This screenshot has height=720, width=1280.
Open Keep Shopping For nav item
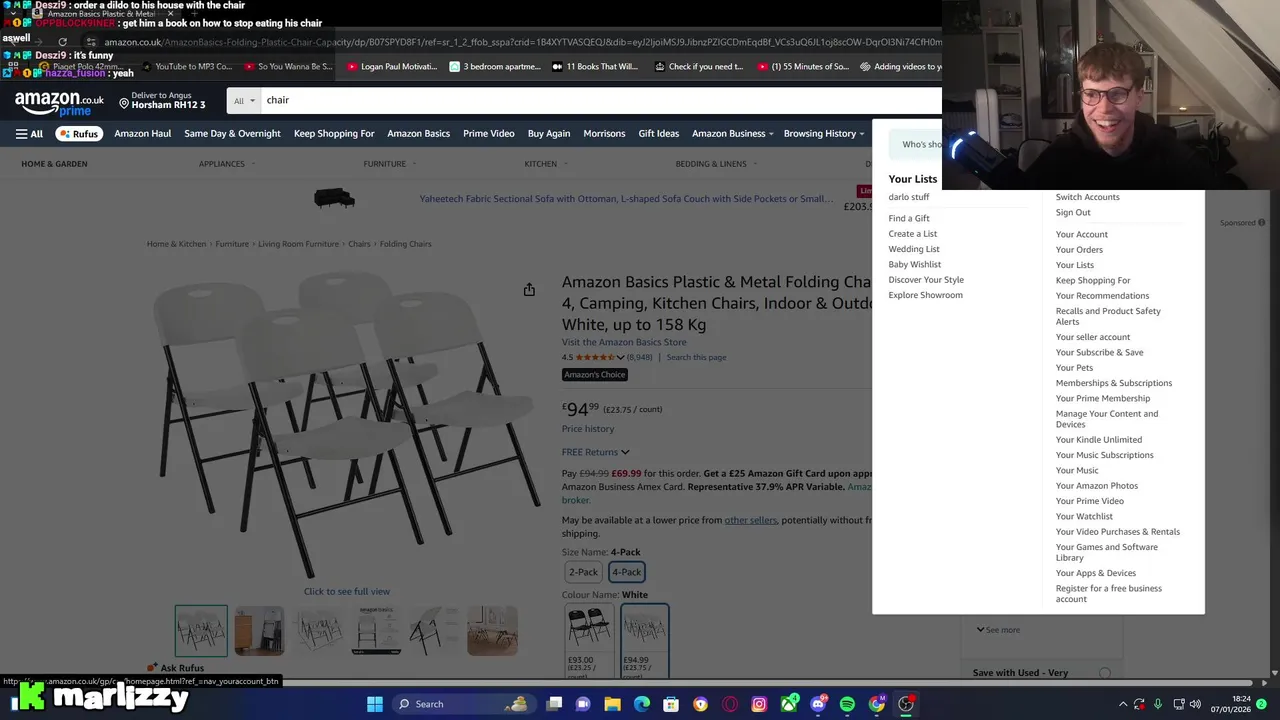point(334,134)
